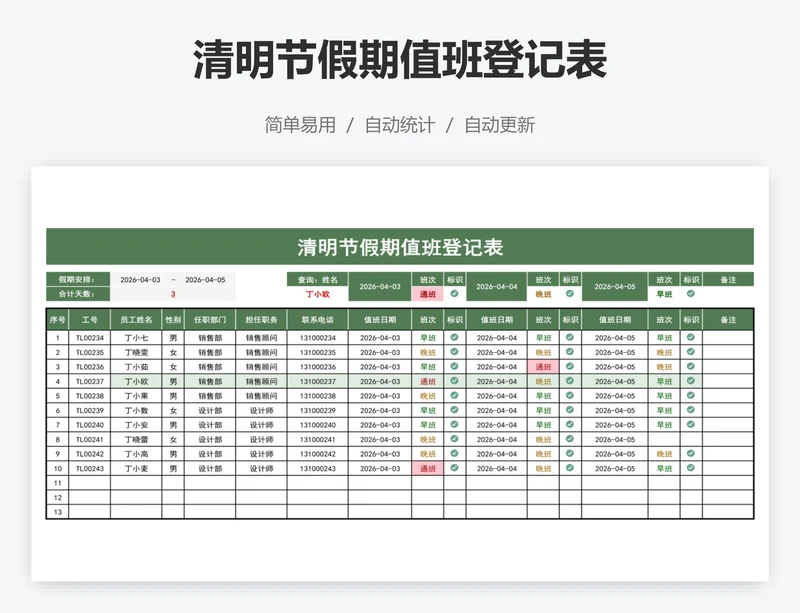
Task: Click the 2026-04-03 check mark for 丁小麦
Action: (x=454, y=468)
